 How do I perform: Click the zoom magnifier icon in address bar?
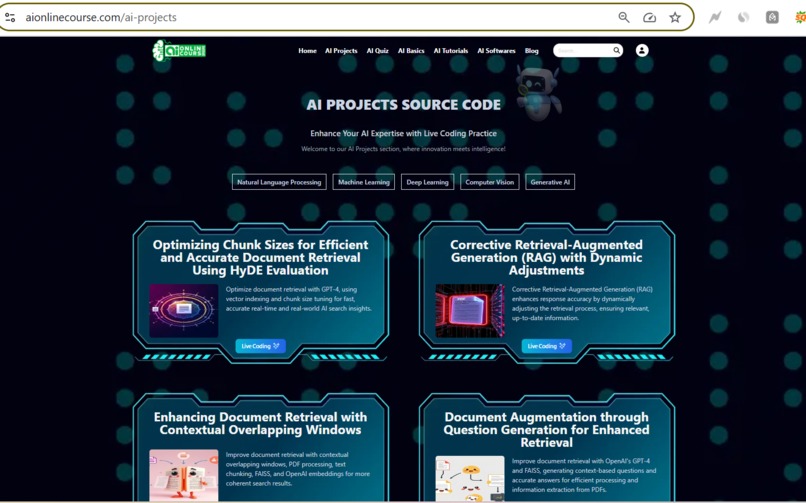pos(624,17)
